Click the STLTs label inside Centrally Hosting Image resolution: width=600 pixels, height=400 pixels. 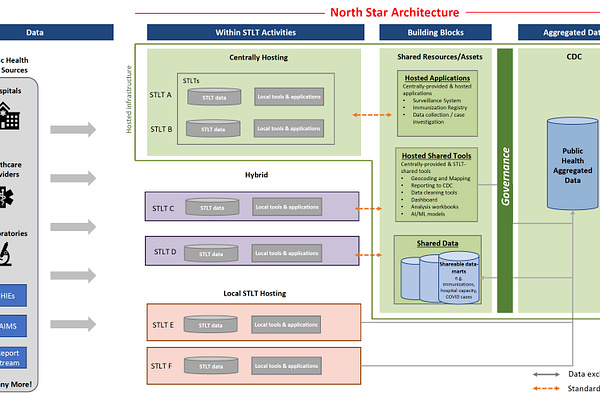(x=191, y=81)
